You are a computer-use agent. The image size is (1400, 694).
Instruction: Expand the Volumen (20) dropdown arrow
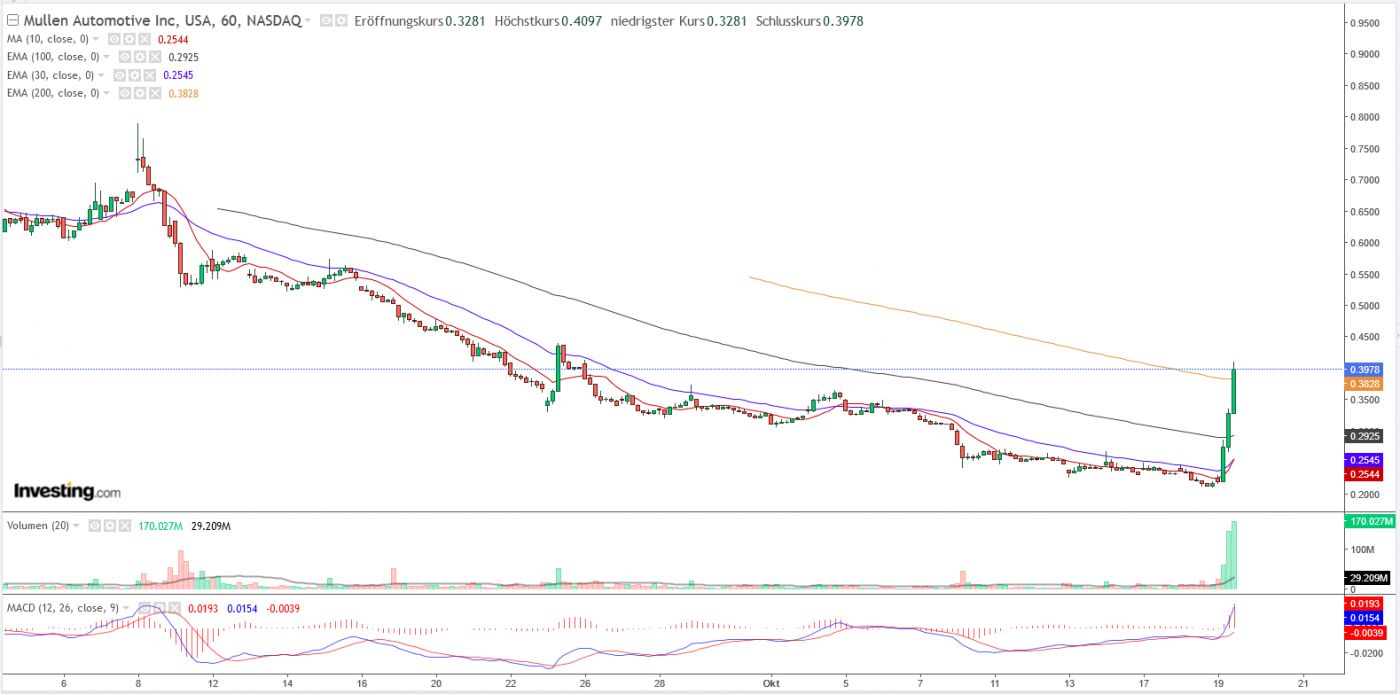tap(76, 526)
